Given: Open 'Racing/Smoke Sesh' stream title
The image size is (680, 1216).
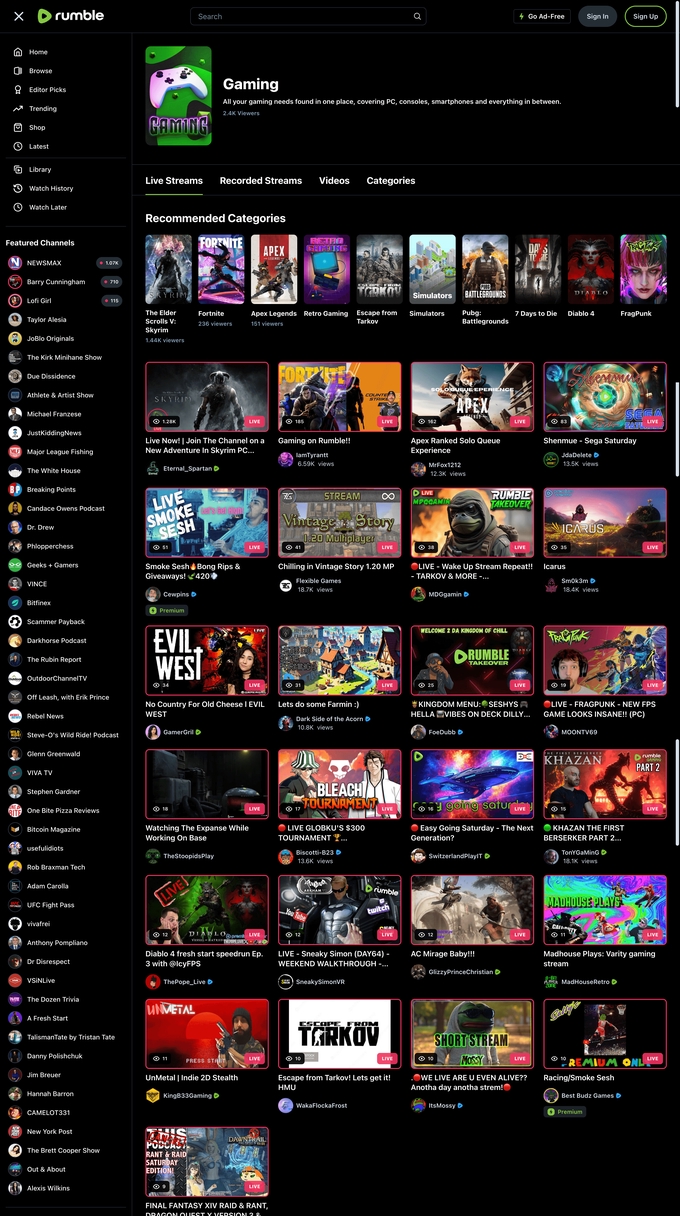Looking at the screenshot, I should [579, 1078].
